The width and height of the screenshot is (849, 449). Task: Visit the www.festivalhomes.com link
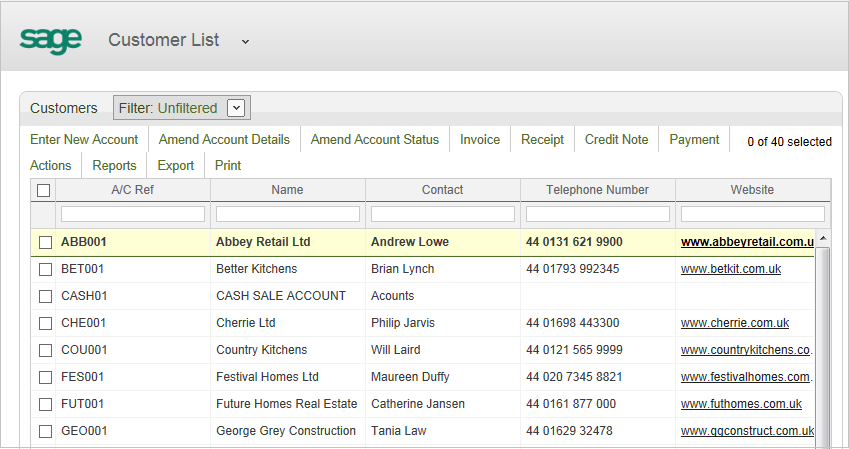click(746, 377)
